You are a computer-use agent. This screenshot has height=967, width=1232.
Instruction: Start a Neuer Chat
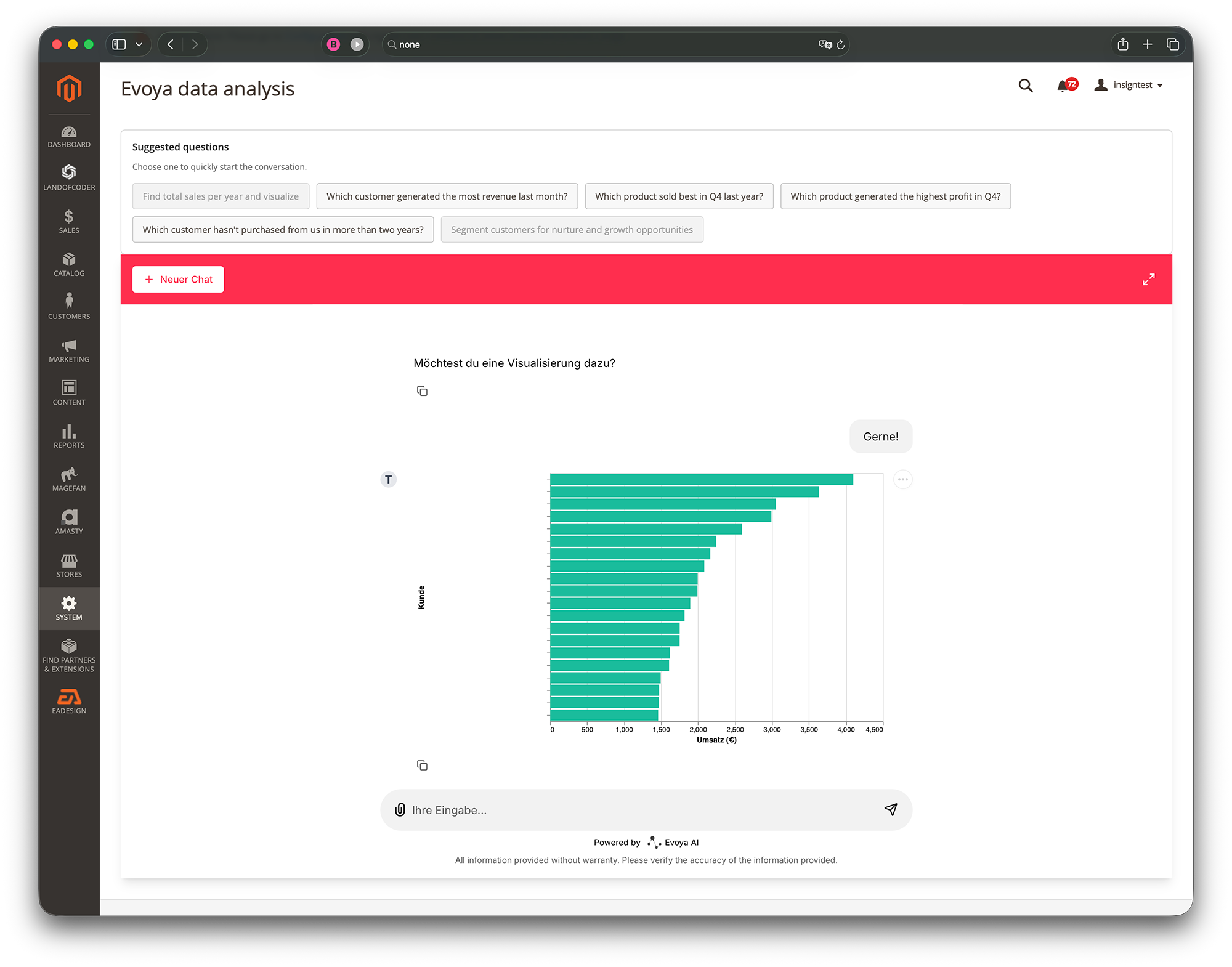(178, 279)
